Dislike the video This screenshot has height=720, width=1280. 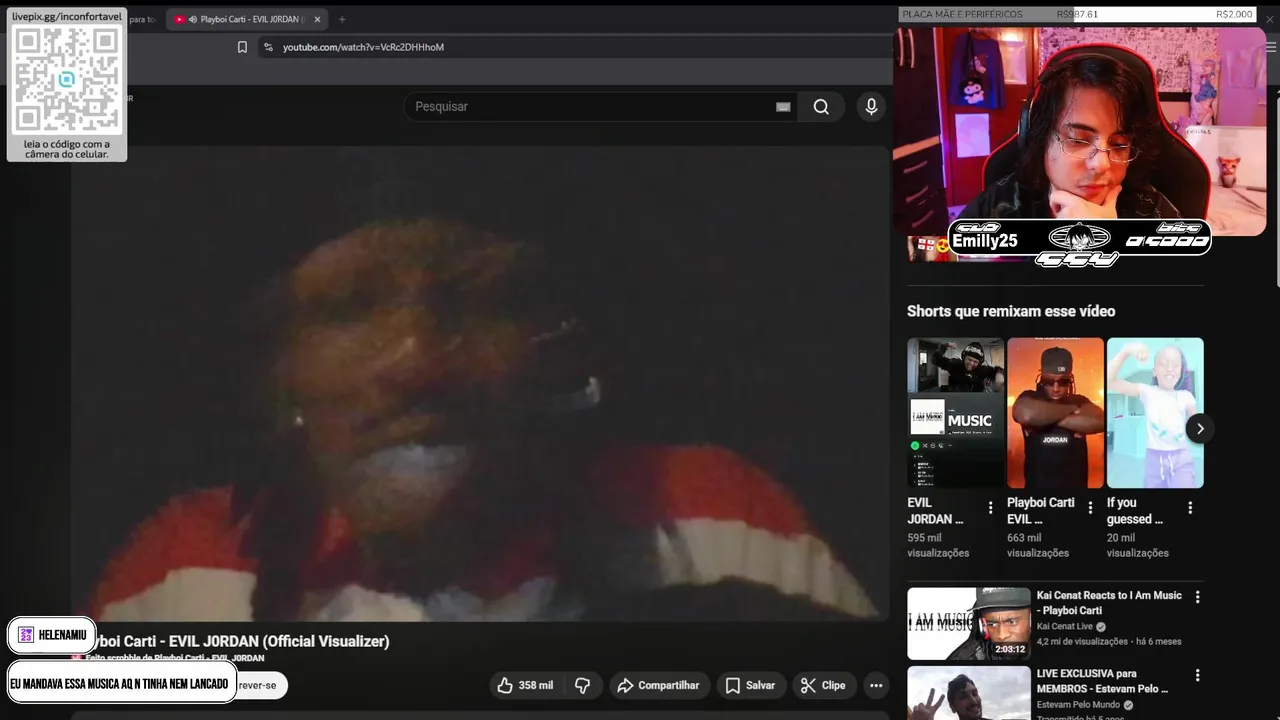(582, 685)
